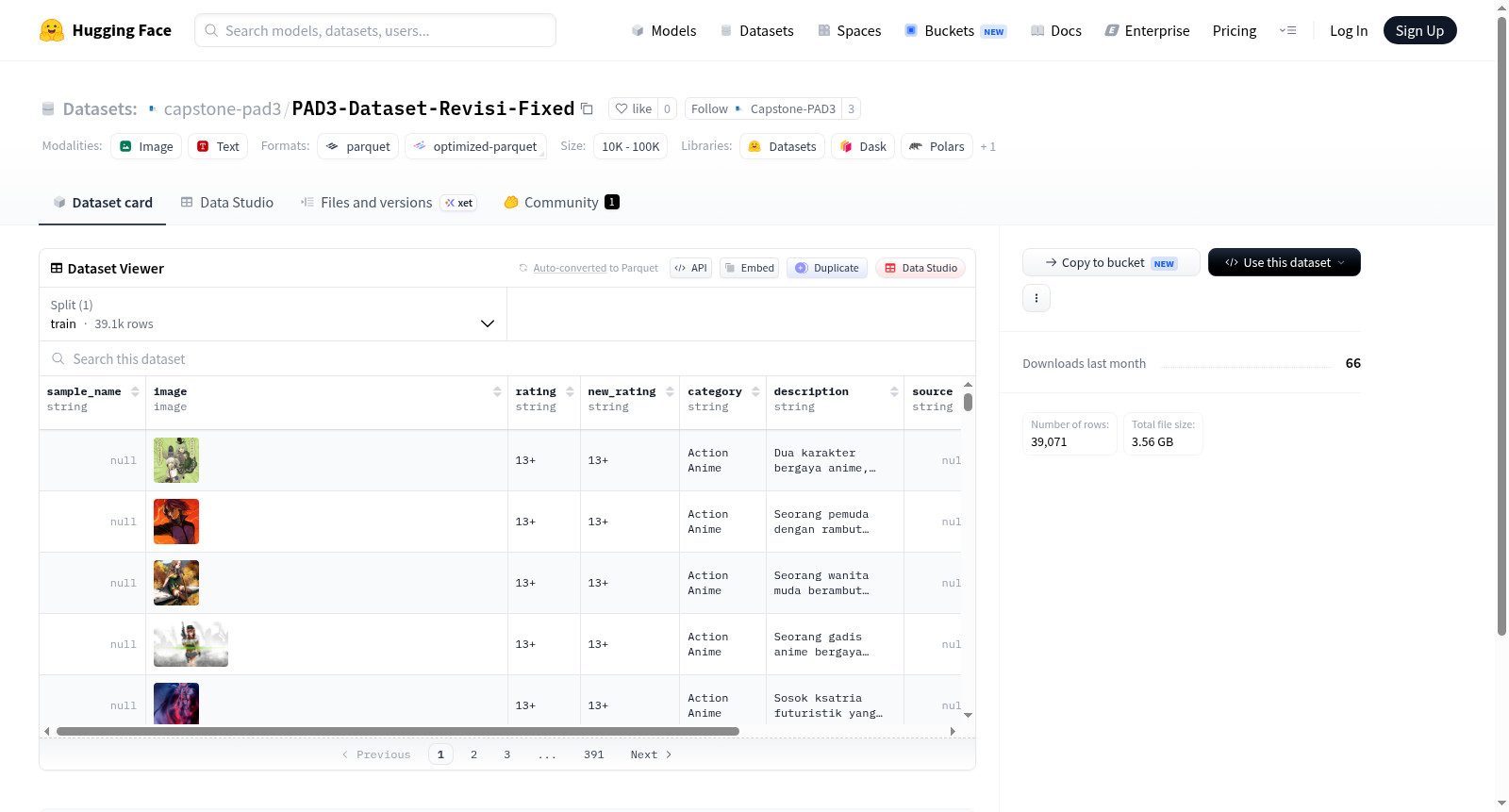1509x812 pixels.
Task: Open the Community tab
Action: (x=561, y=202)
